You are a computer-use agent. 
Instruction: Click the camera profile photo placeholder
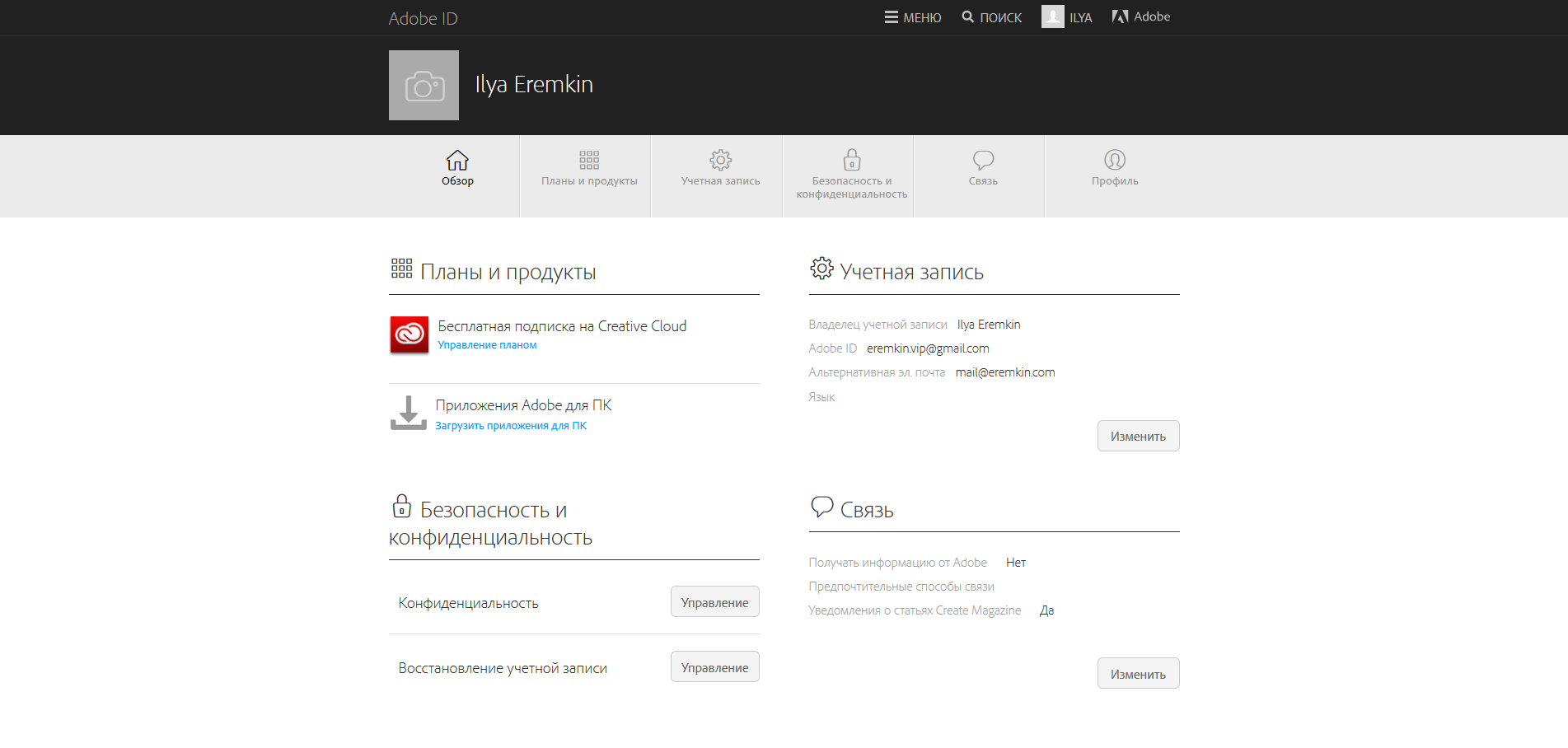(x=424, y=86)
